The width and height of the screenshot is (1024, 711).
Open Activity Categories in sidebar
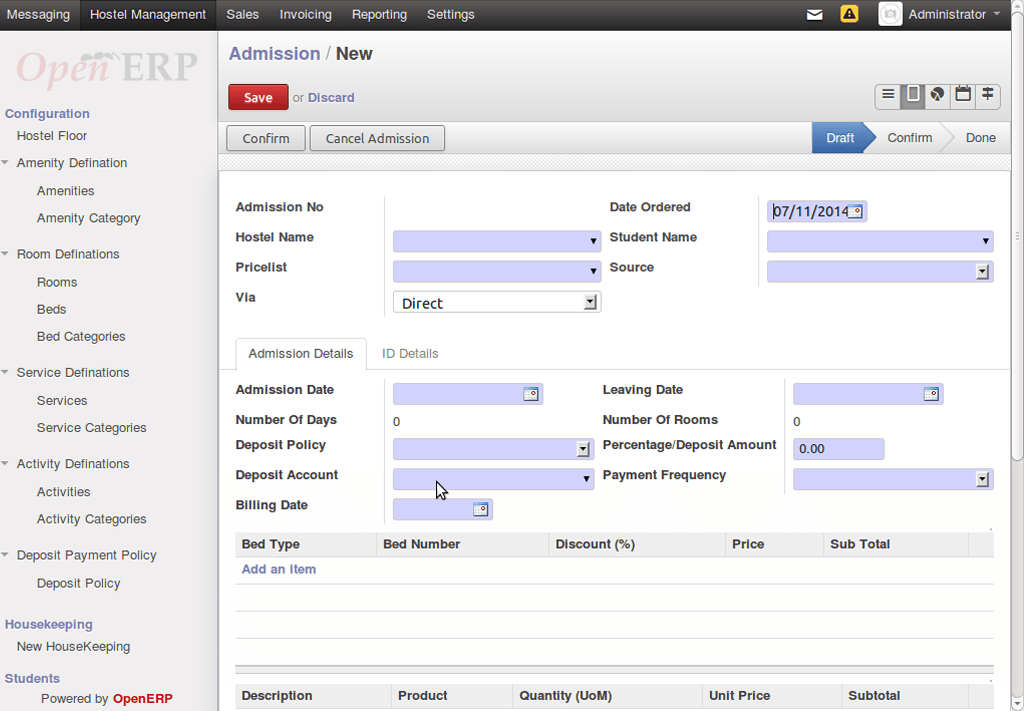click(x=91, y=519)
